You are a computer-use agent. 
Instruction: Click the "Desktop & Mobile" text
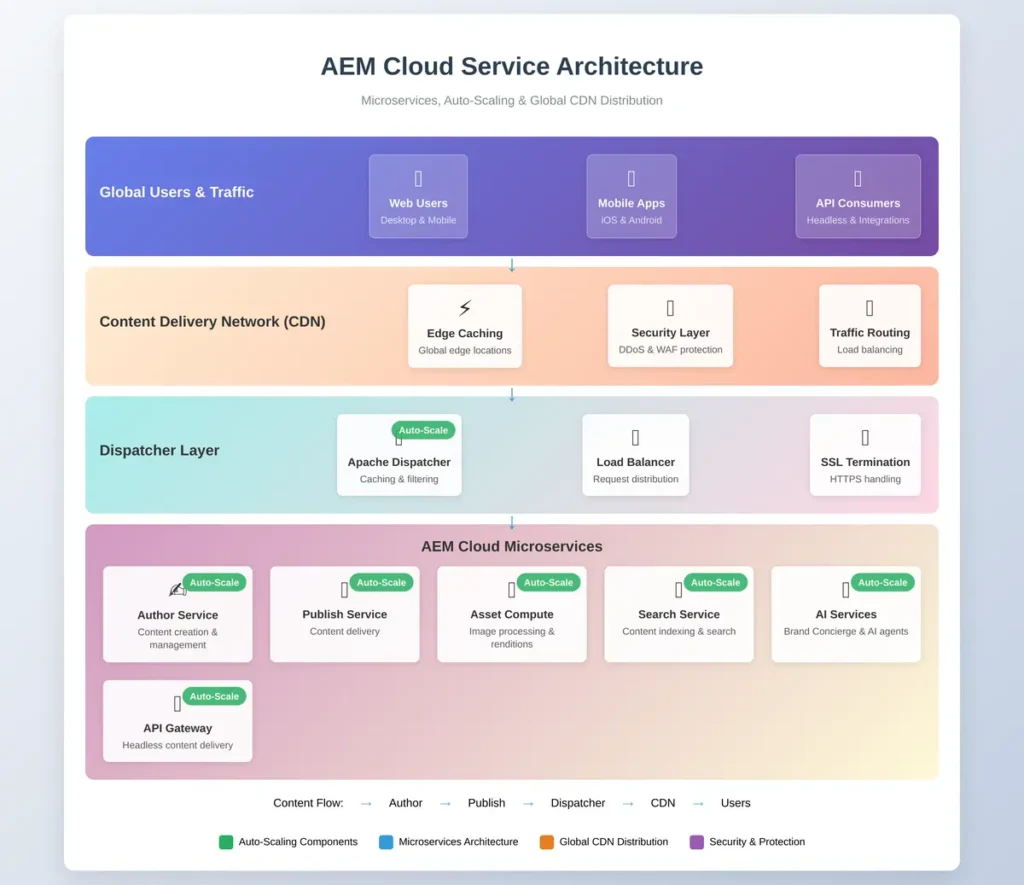(x=418, y=220)
